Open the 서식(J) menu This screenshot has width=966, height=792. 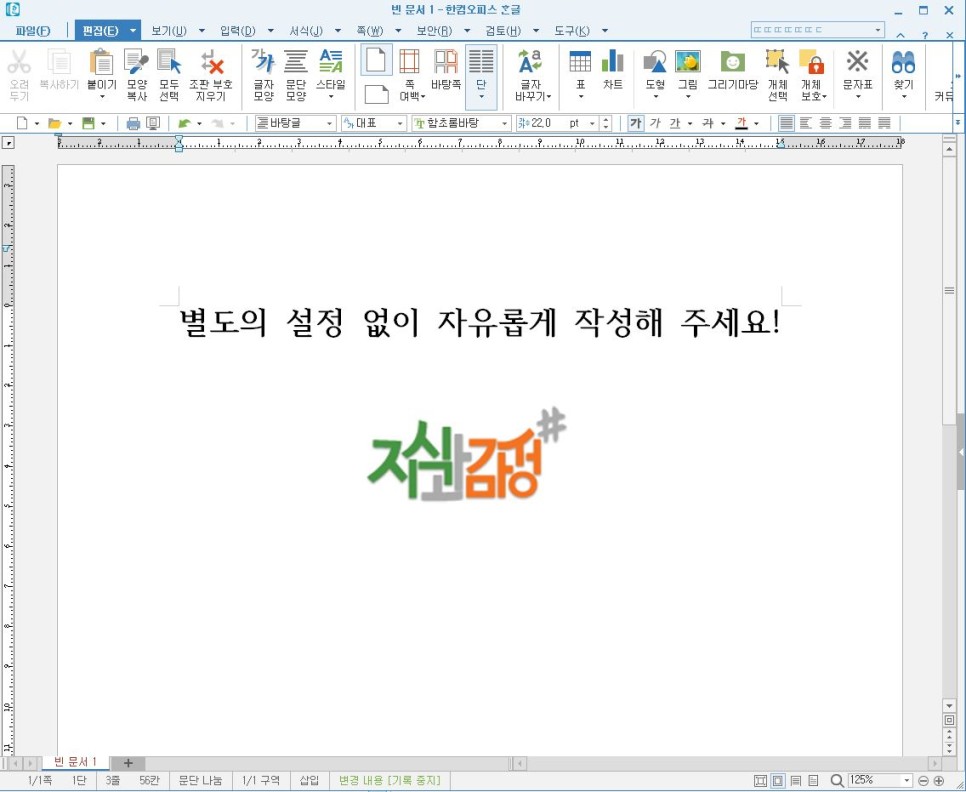point(306,31)
